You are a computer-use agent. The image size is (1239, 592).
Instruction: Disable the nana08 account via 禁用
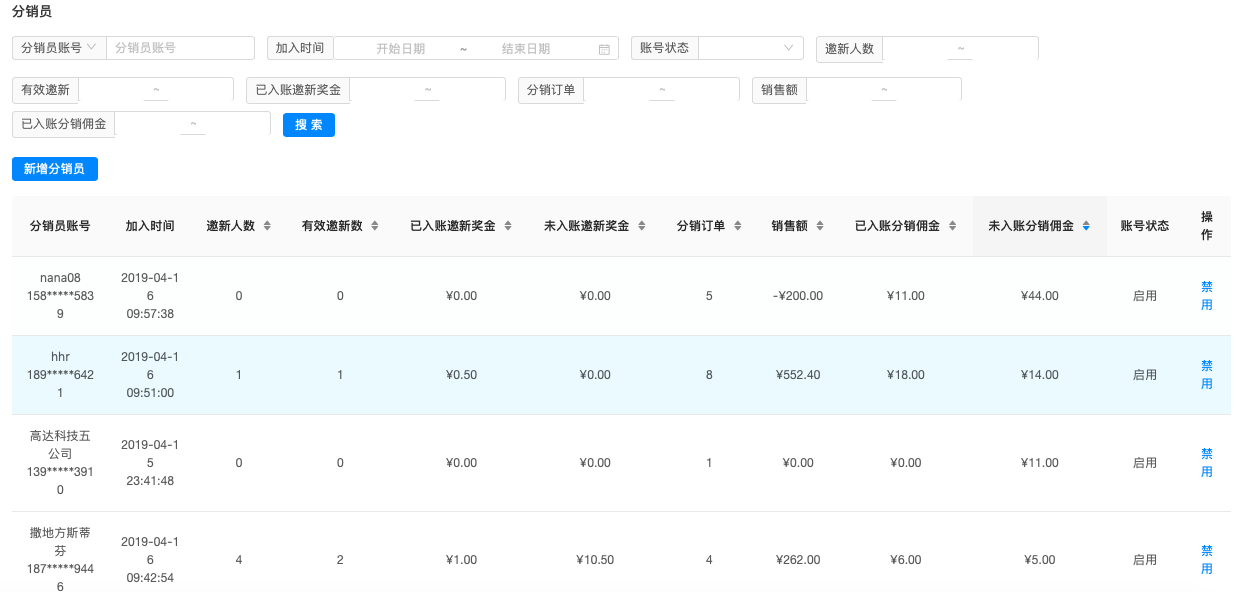pos(1206,295)
